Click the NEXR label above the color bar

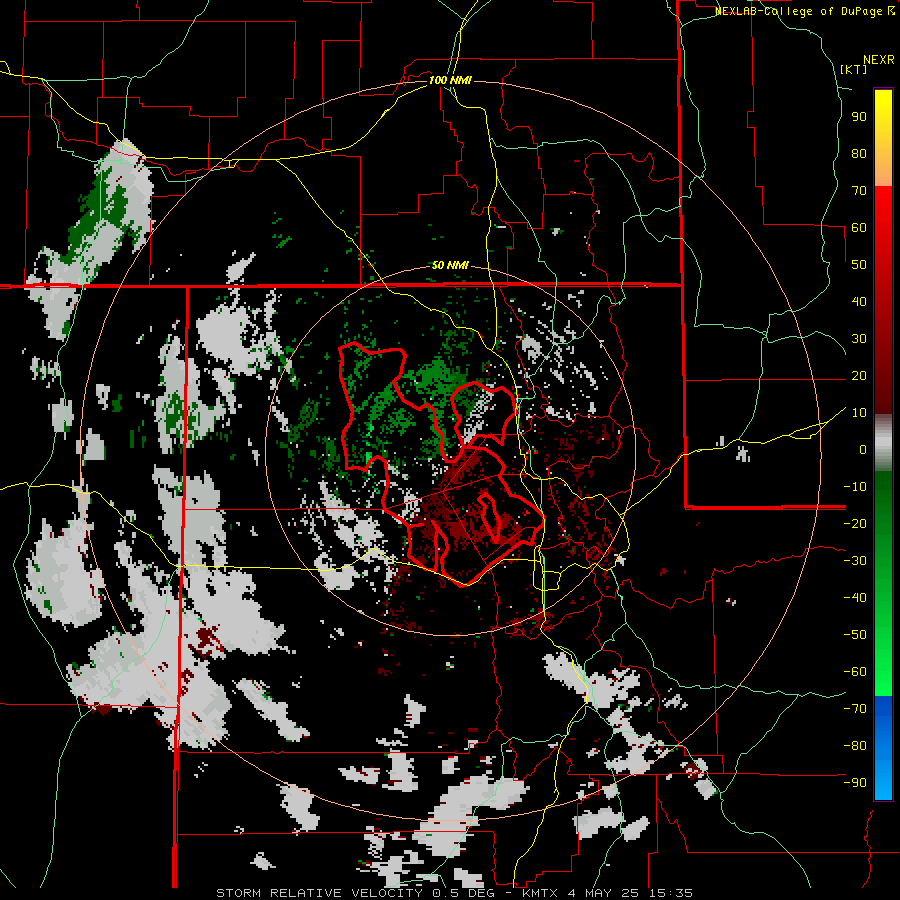tap(879, 60)
